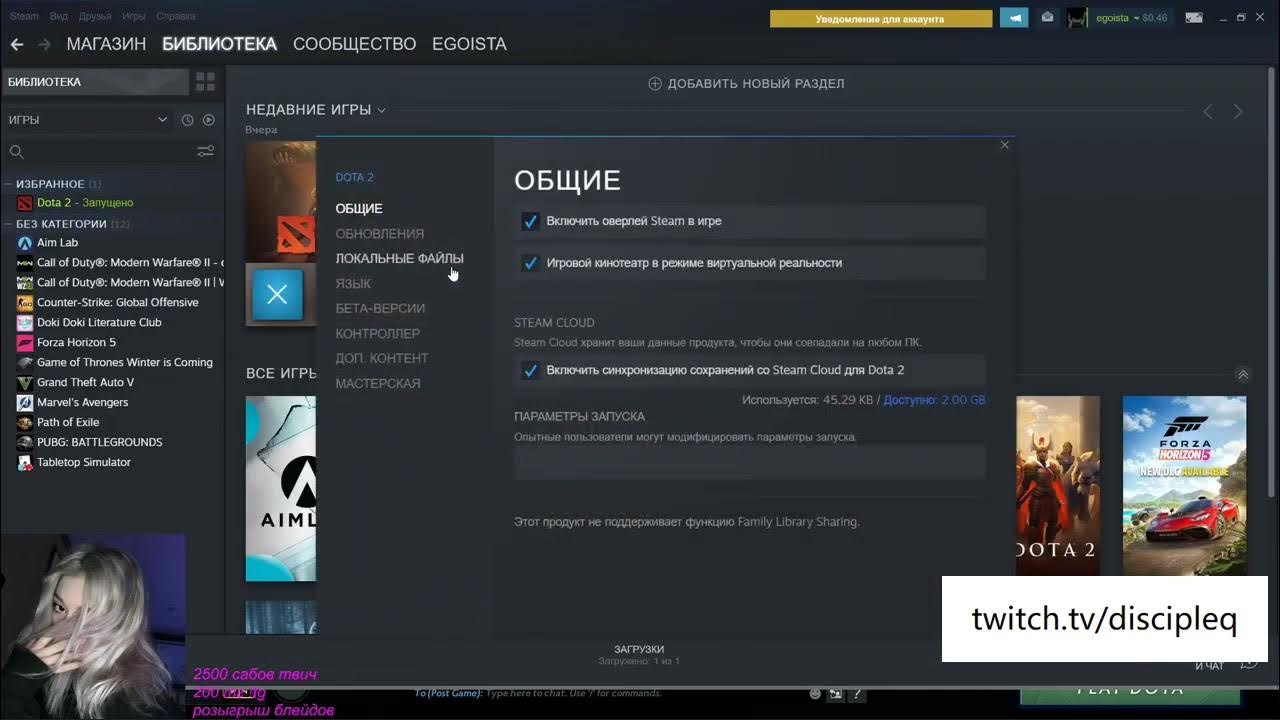
Task: Collapse the all games shelf chevron
Action: point(1243,375)
